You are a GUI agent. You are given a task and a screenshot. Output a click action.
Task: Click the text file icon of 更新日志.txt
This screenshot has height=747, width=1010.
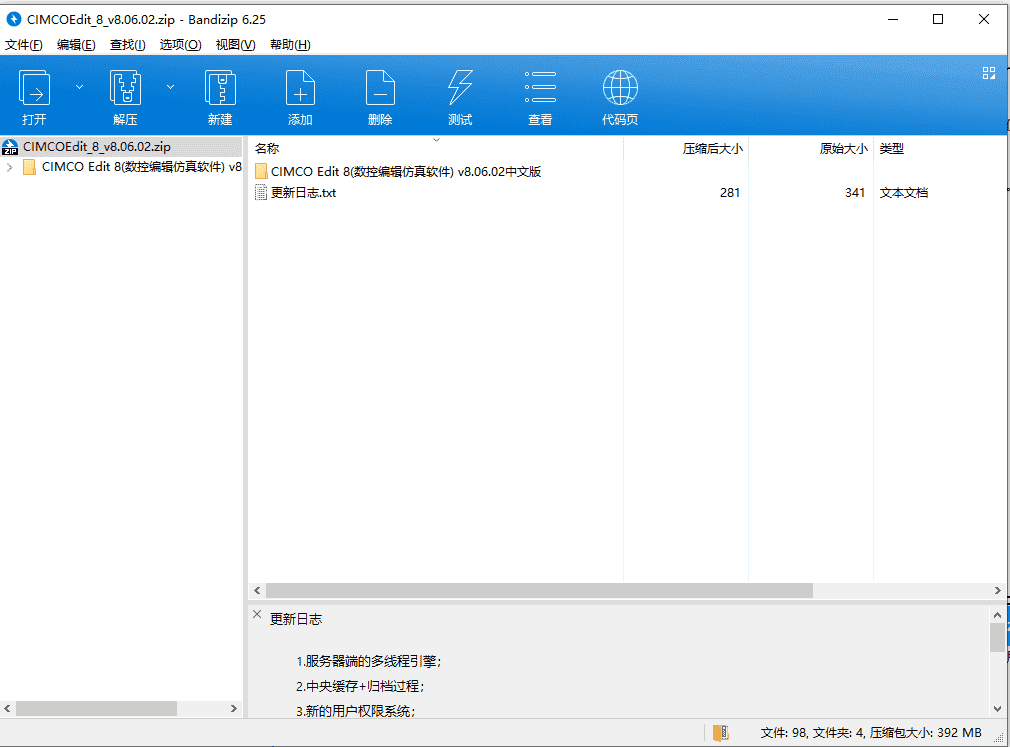(x=261, y=193)
